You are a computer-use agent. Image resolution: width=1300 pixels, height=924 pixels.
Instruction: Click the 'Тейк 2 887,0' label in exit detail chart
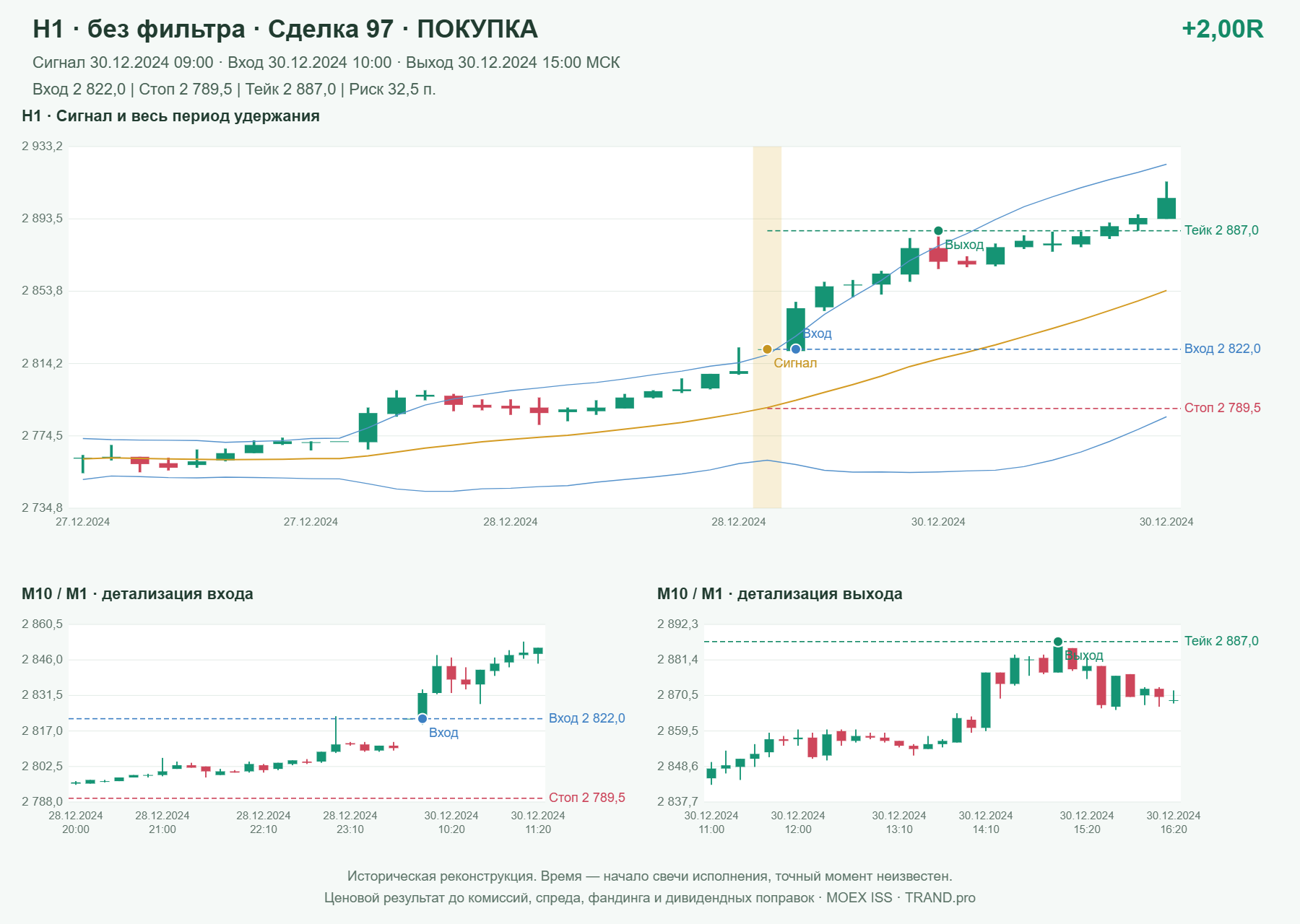click(1221, 641)
